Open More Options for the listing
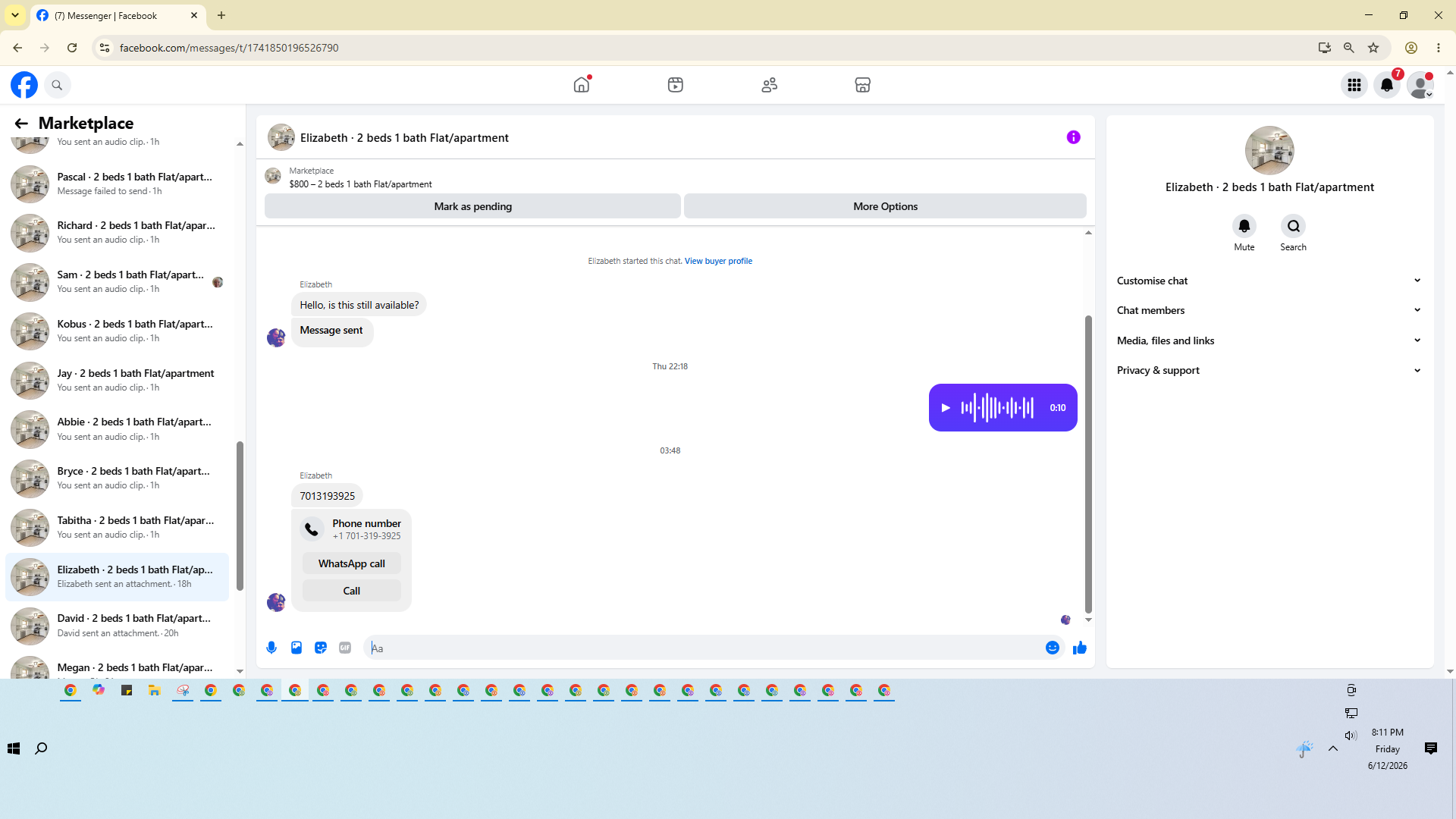This screenshot has height=819, width=1456. click(x=885, y=206)
